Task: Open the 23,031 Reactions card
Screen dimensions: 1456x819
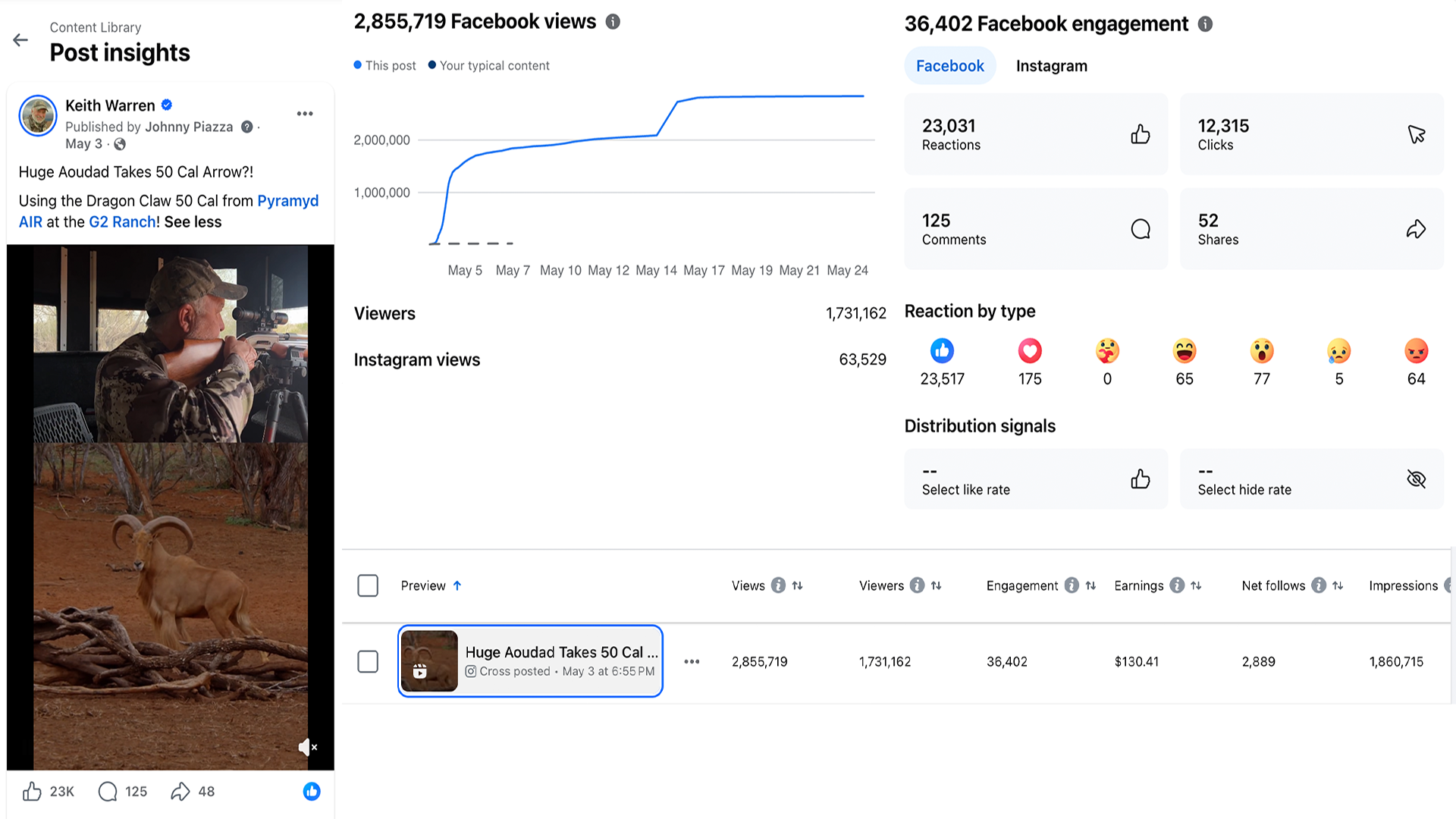Action: click(1036, 134)
